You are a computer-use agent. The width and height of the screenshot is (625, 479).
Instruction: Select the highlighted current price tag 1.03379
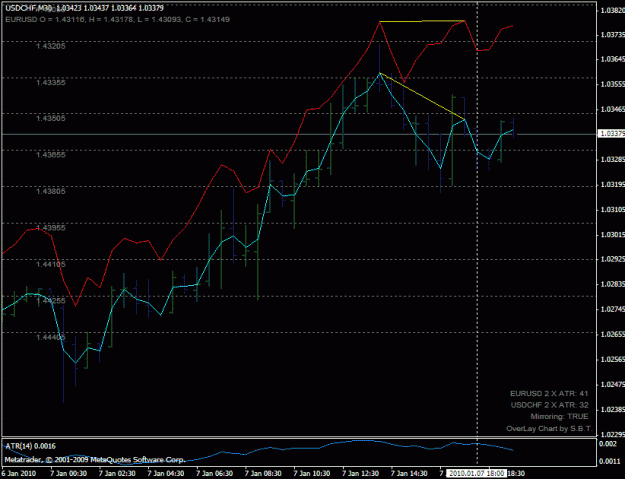click(x=611, y=134)
